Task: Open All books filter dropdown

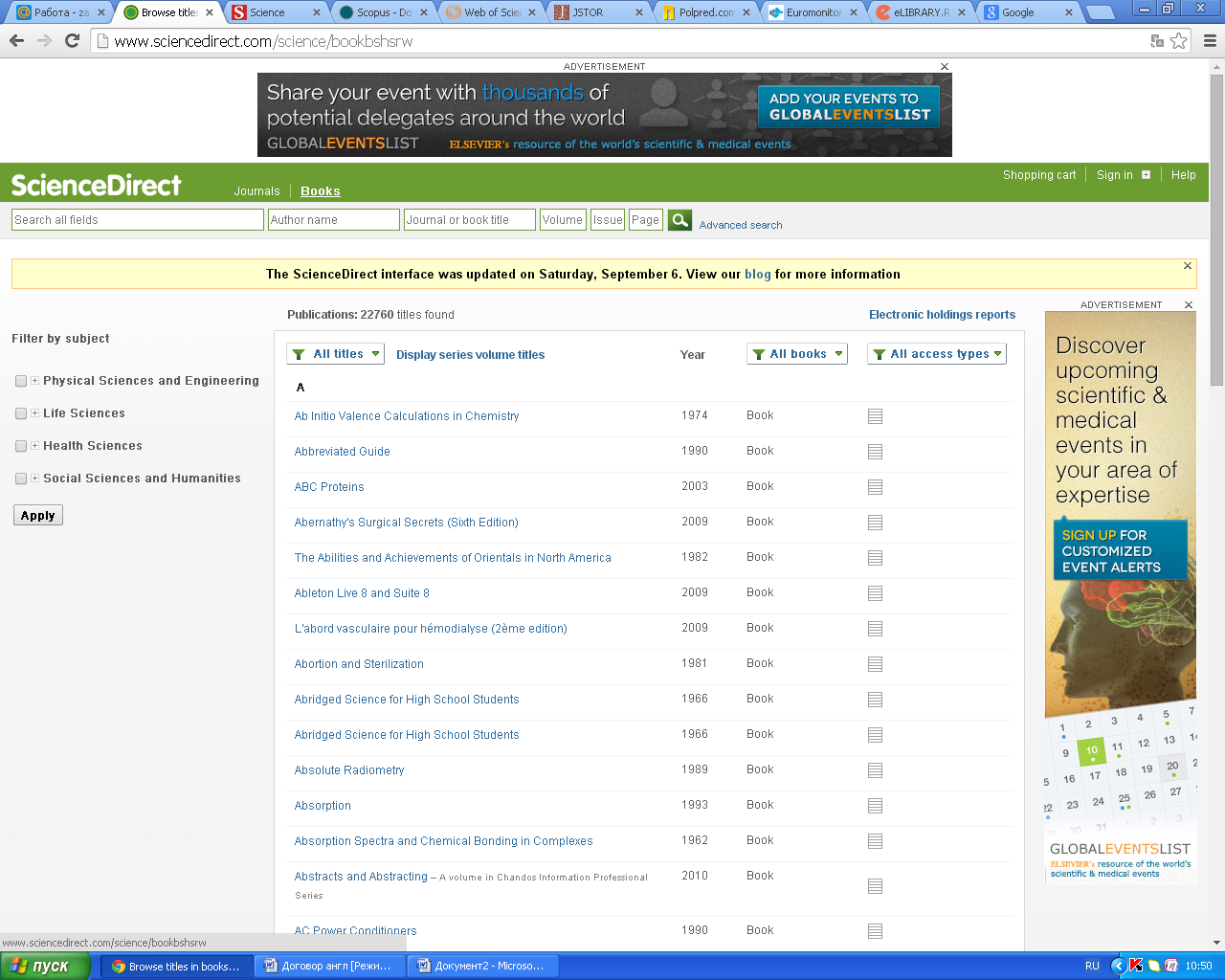Action: pyautogui.click(x=797, y=354)
